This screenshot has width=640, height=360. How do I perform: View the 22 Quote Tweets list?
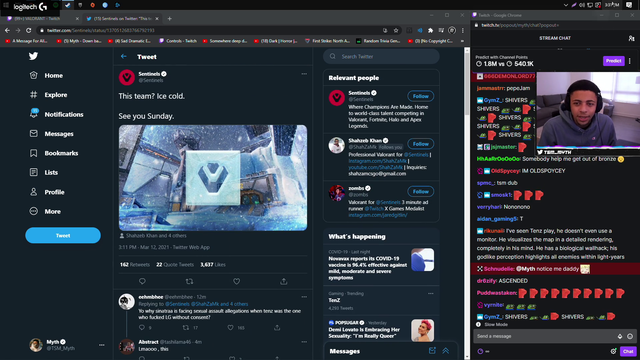click(x=175, y=264)
